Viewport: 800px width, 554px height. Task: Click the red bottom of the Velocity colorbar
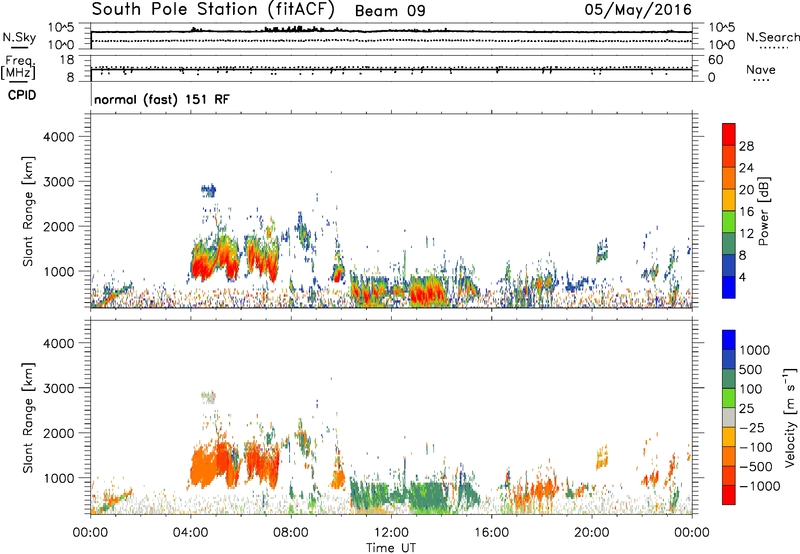[729, 495]
